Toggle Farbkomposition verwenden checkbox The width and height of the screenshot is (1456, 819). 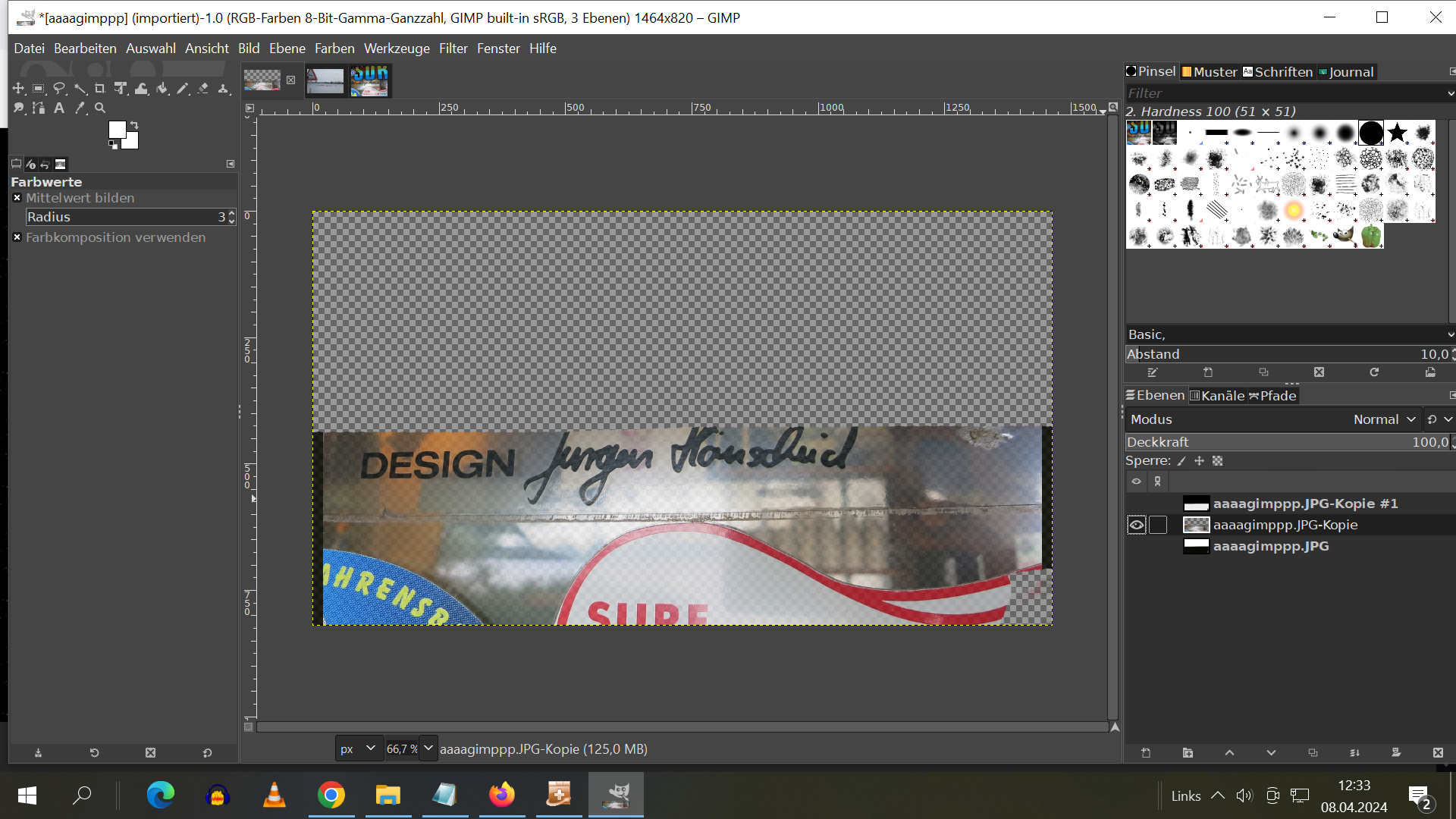click(17, 237)
